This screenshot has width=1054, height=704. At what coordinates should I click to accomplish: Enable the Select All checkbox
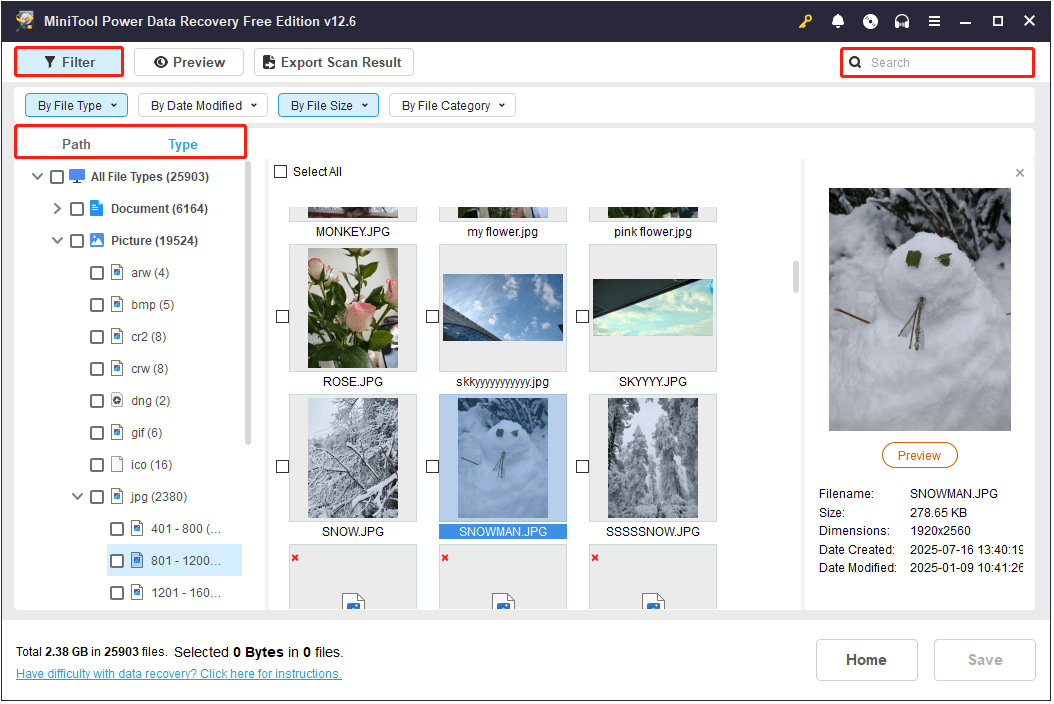click(x=281, y=171)
